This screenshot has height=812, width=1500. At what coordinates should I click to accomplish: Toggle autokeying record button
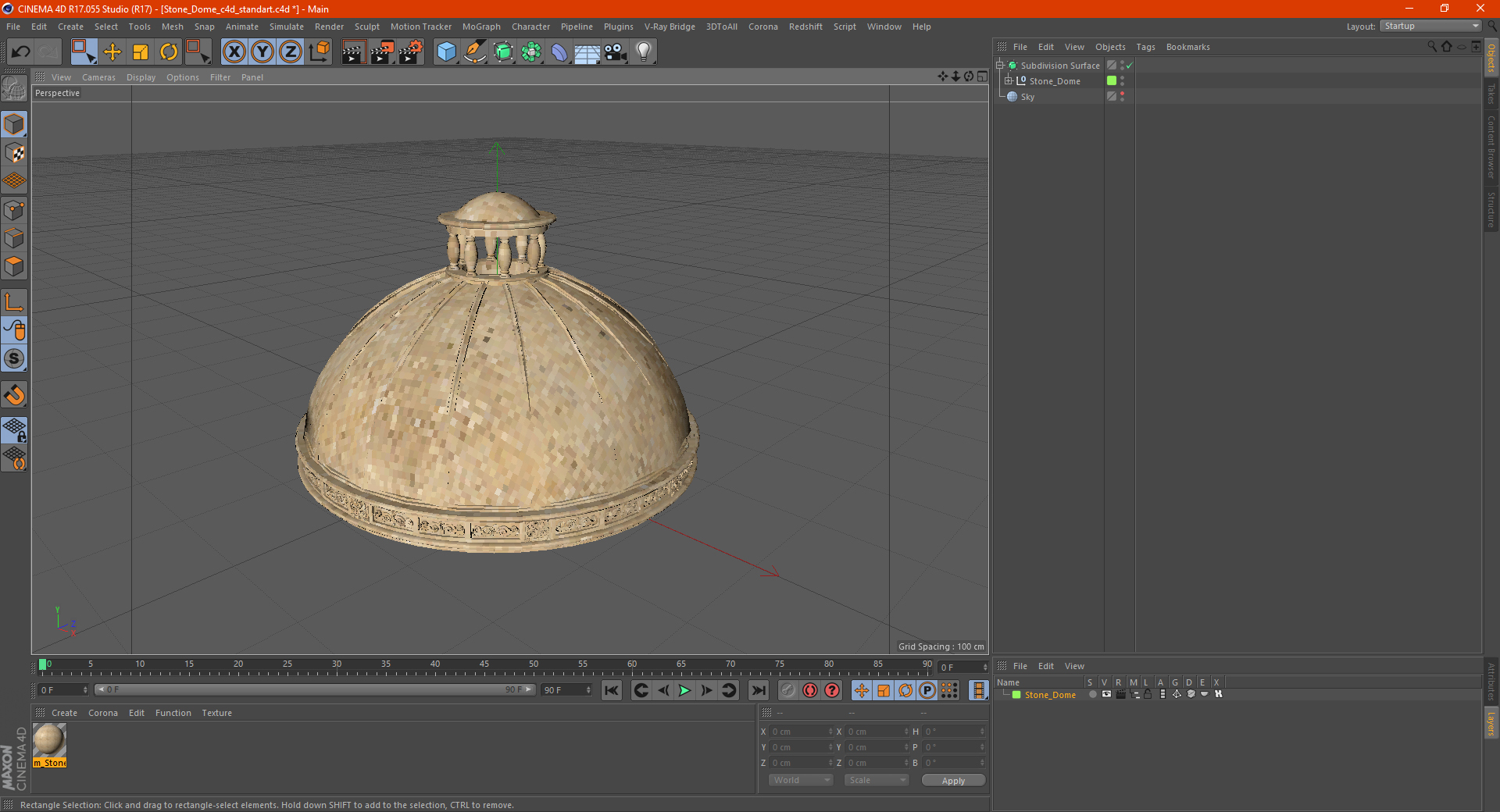pyautogui.click(x=810, y=690)
